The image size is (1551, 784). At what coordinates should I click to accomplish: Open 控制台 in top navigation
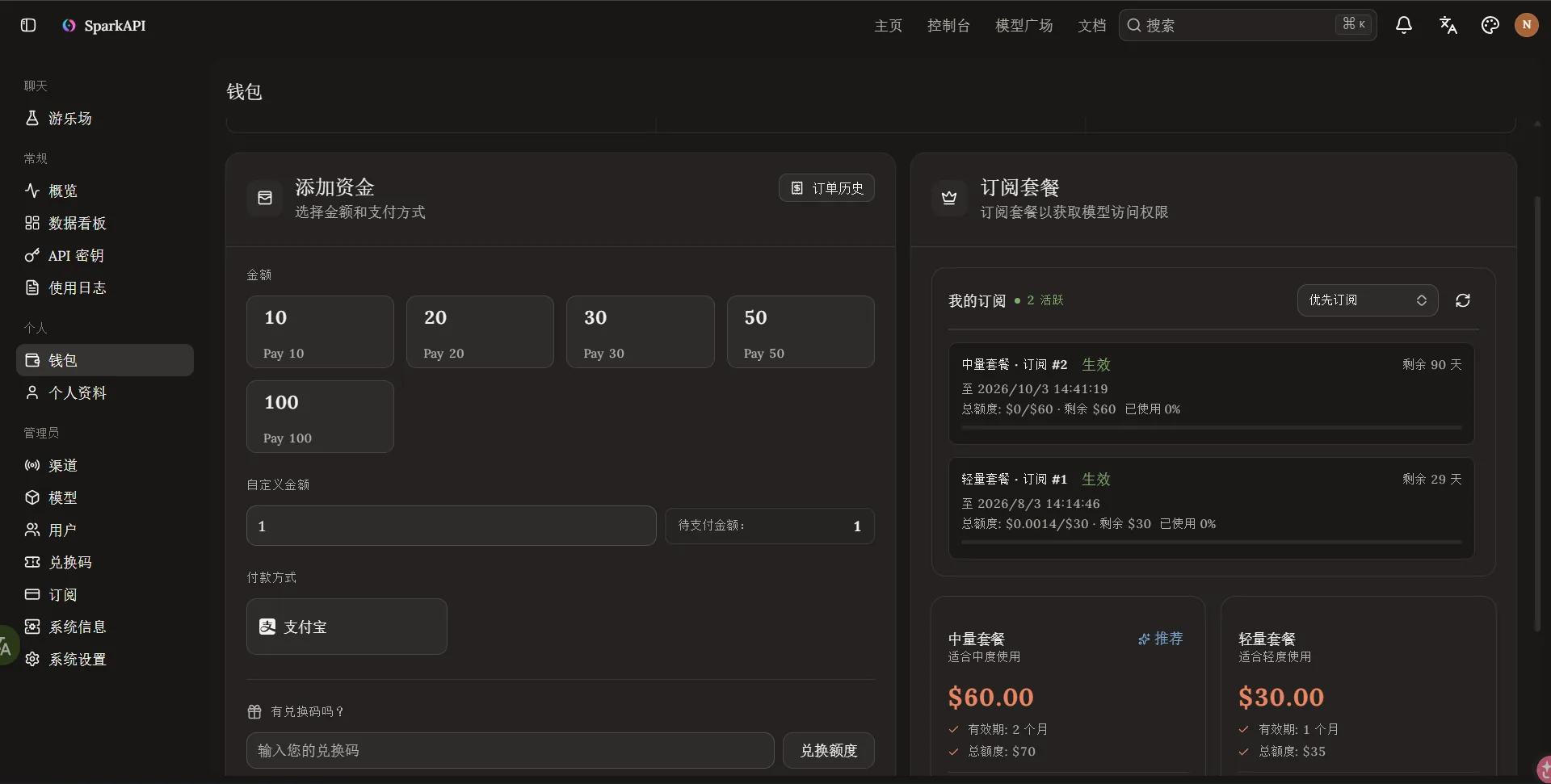(x=948, y=25)
